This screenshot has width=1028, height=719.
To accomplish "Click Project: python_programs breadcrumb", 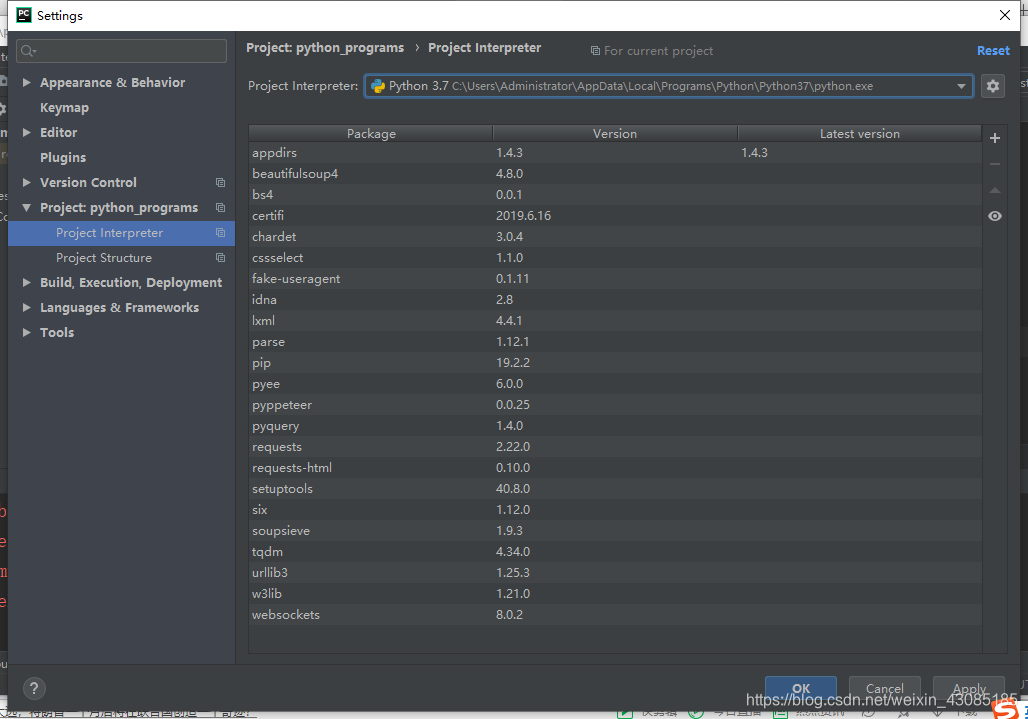I will click(x=325, y=48).
